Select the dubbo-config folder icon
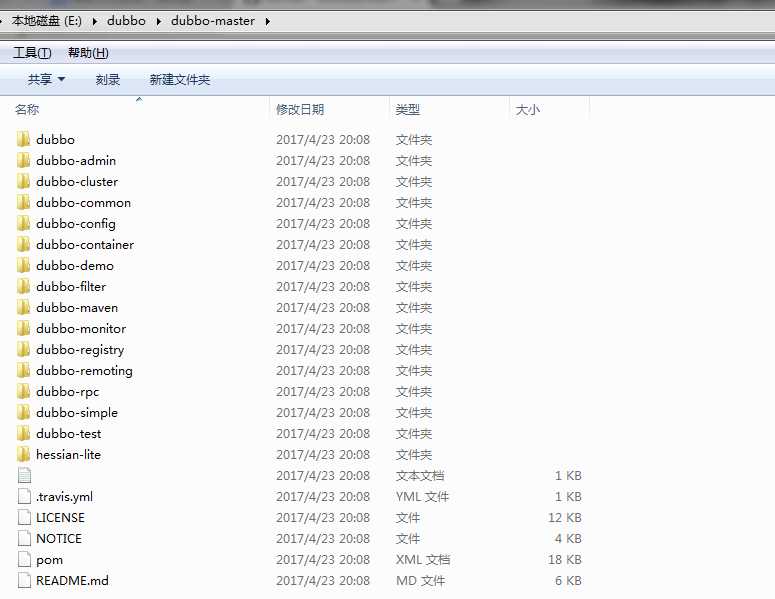The image size is (775, 599). 23,223
